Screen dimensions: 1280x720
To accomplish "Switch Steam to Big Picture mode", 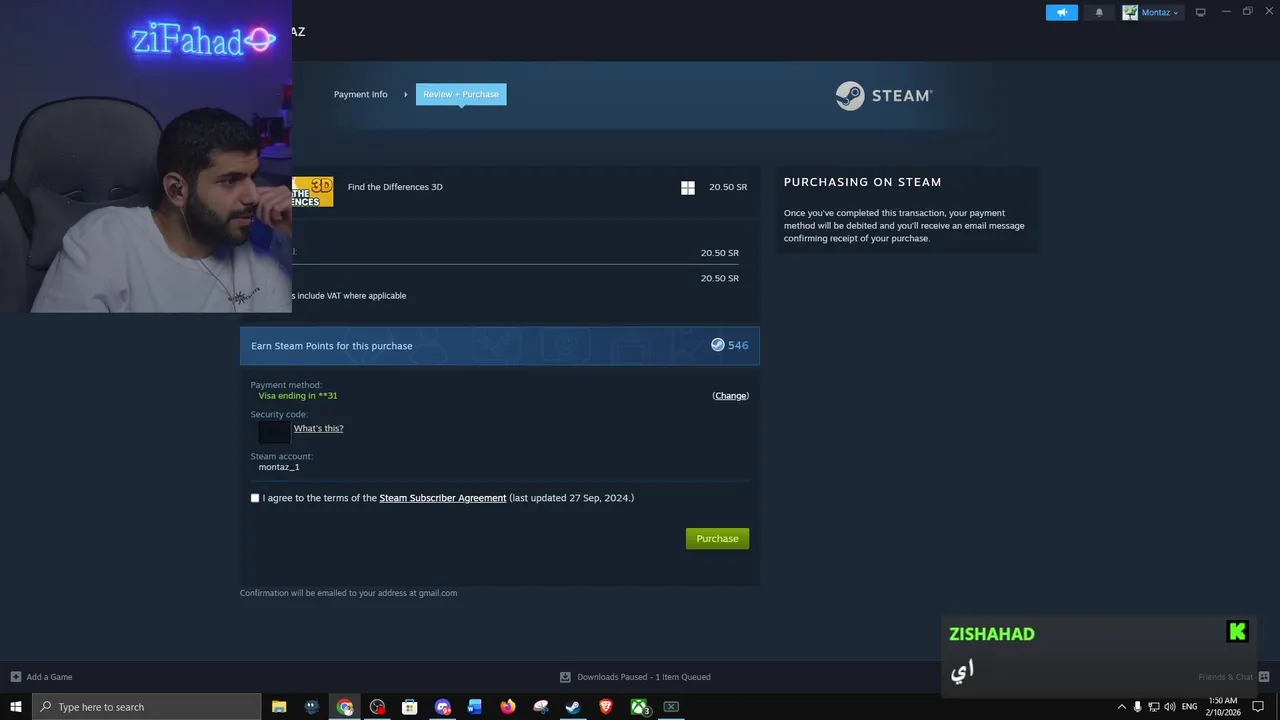I will [x=1201, y=12].
